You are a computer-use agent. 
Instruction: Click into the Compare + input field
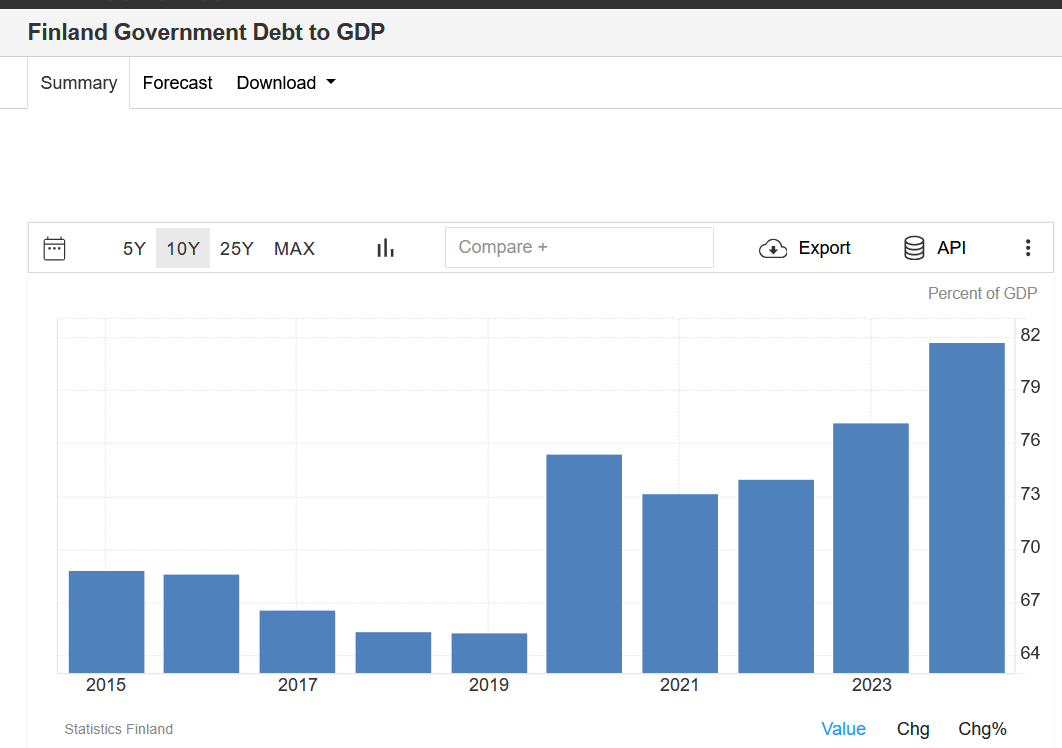pos(579,248)
